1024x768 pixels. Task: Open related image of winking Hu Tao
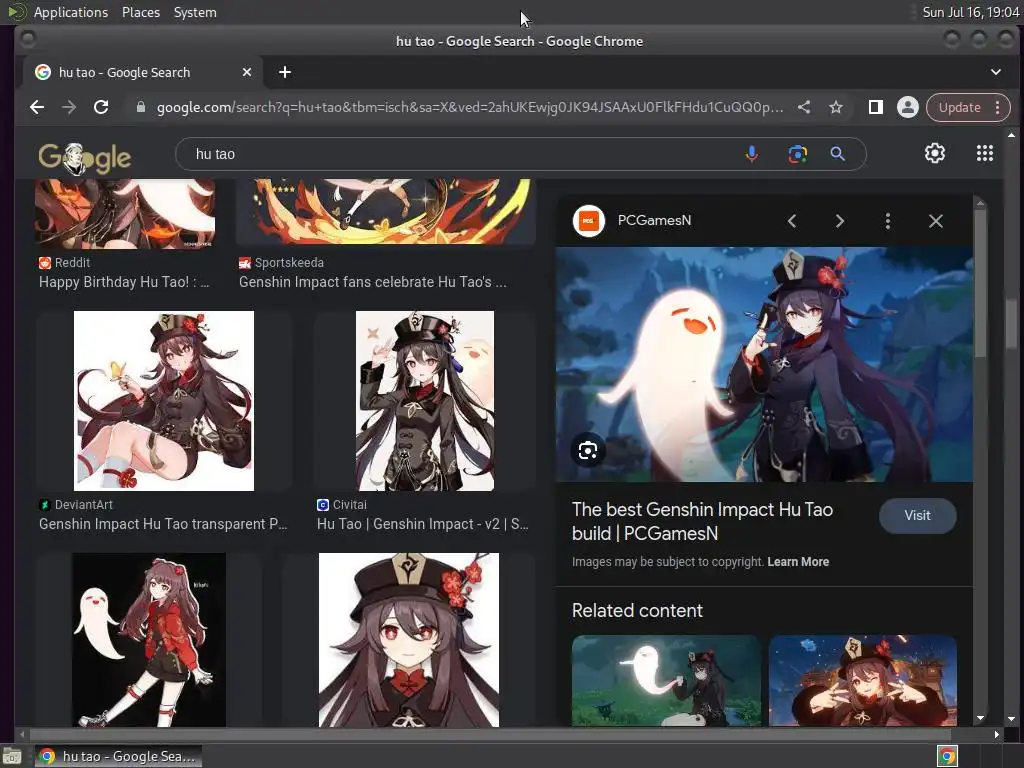pyautogui.click(x=863, y=680)
